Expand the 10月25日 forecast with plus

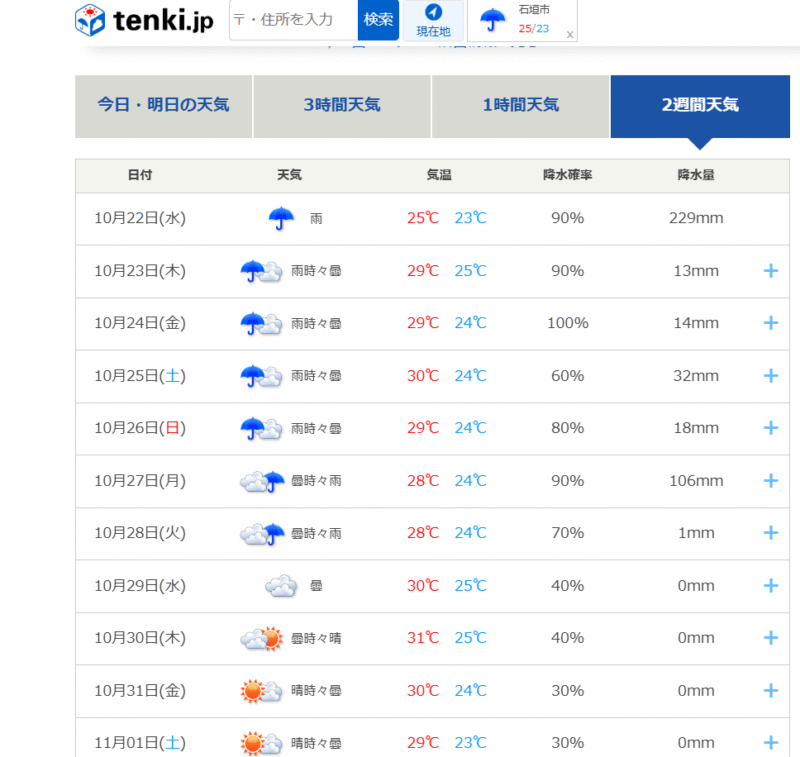click(x=770, y=376)
